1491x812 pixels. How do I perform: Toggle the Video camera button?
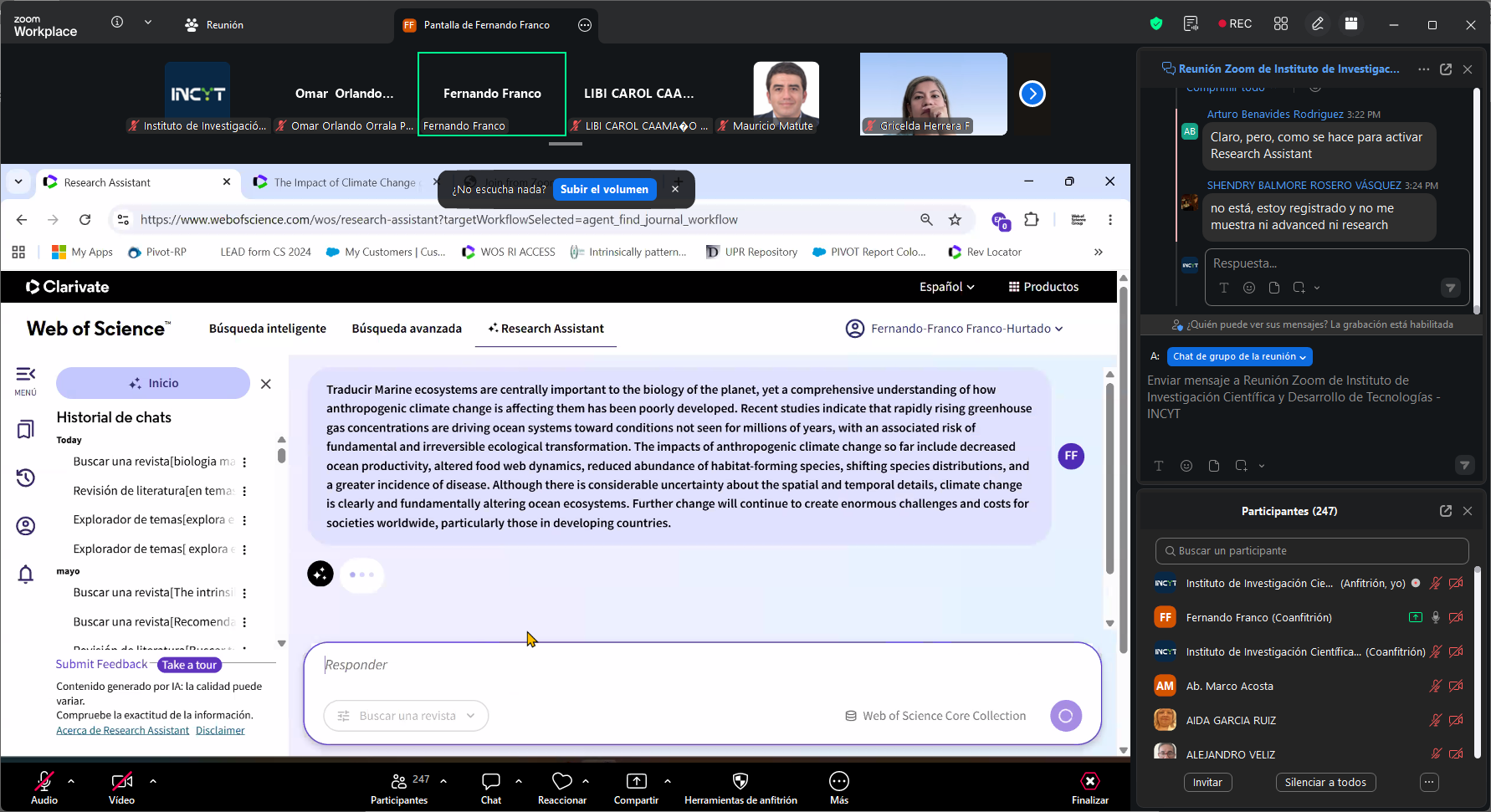coord(122,788)
